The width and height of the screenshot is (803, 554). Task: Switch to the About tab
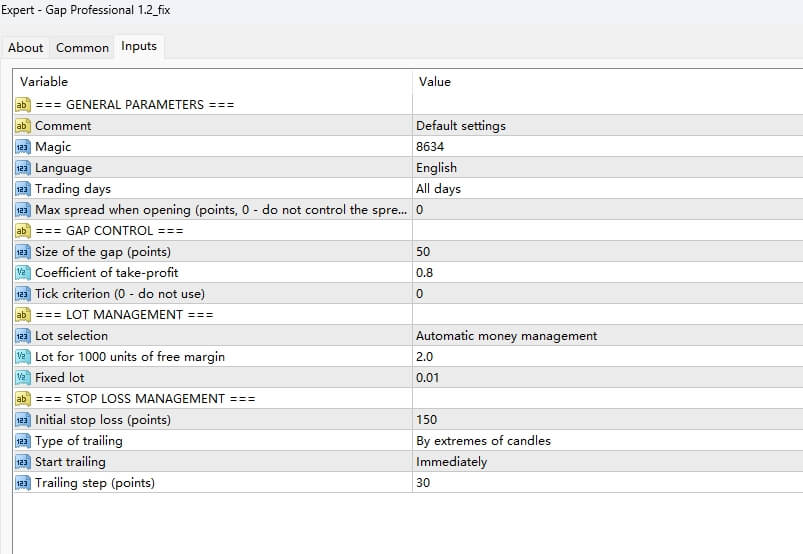(x=26, y=48)
